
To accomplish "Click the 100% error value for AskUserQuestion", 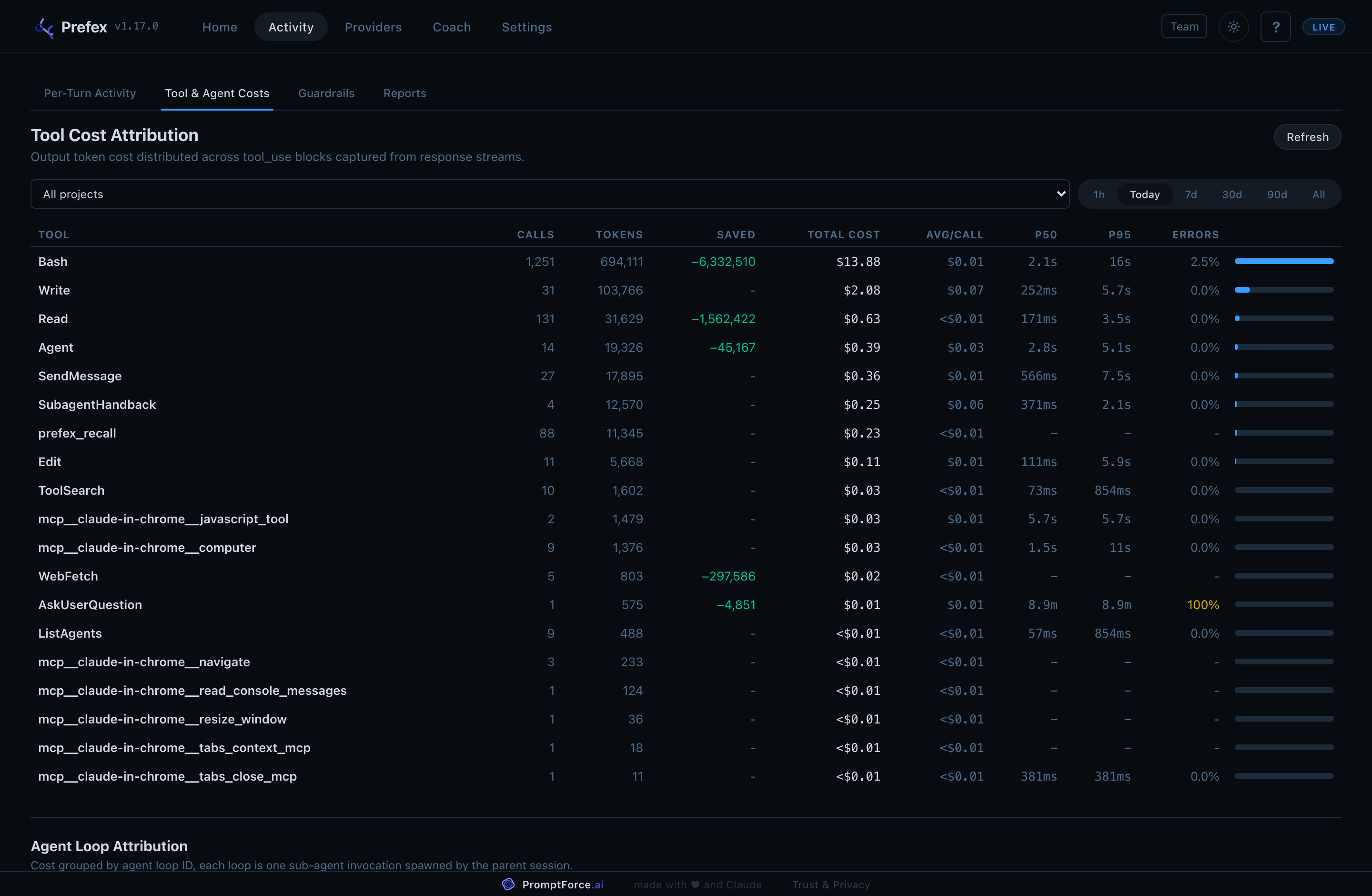I will click(1202, 605).
